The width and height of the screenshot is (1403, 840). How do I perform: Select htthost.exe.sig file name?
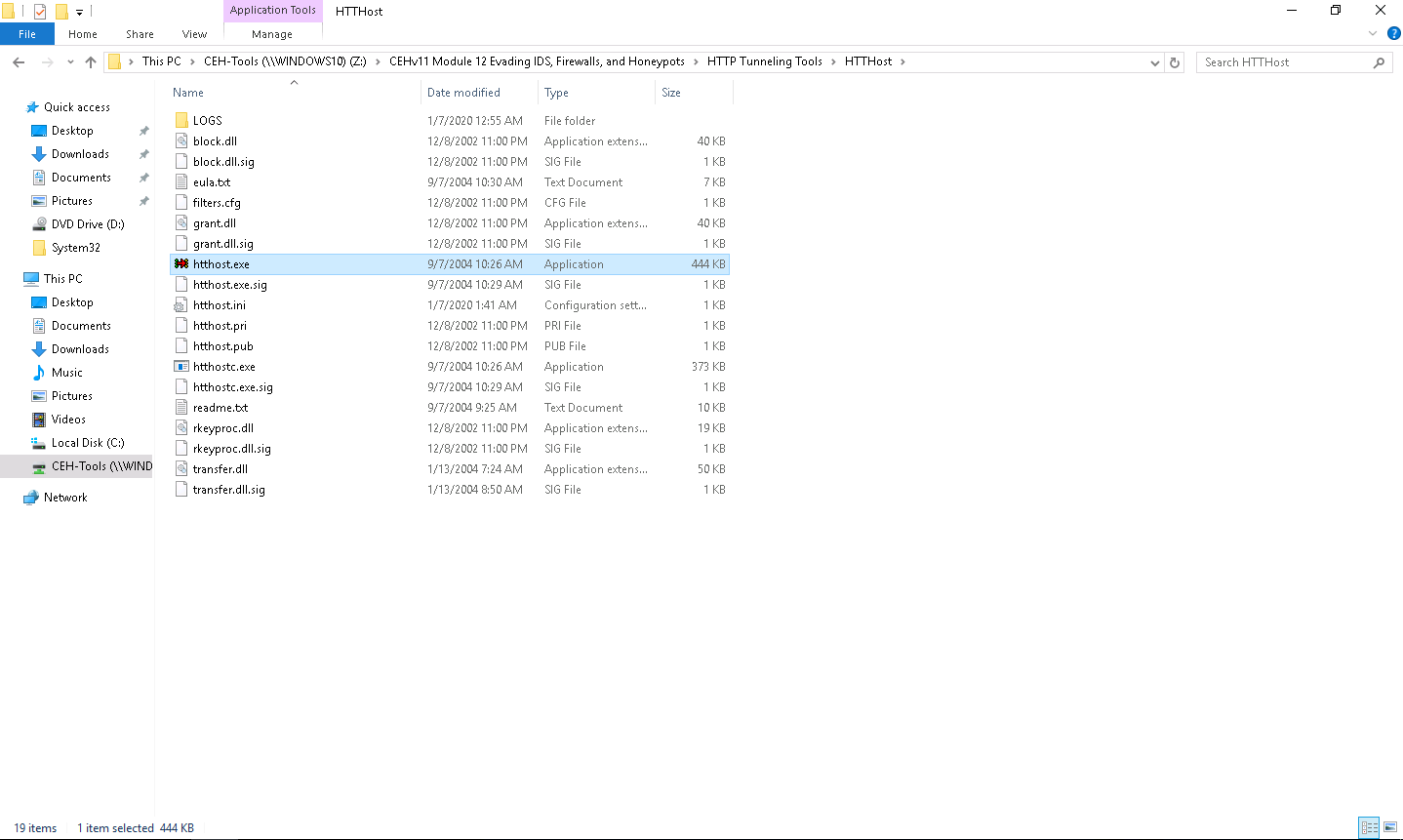(x=230, y=285)
